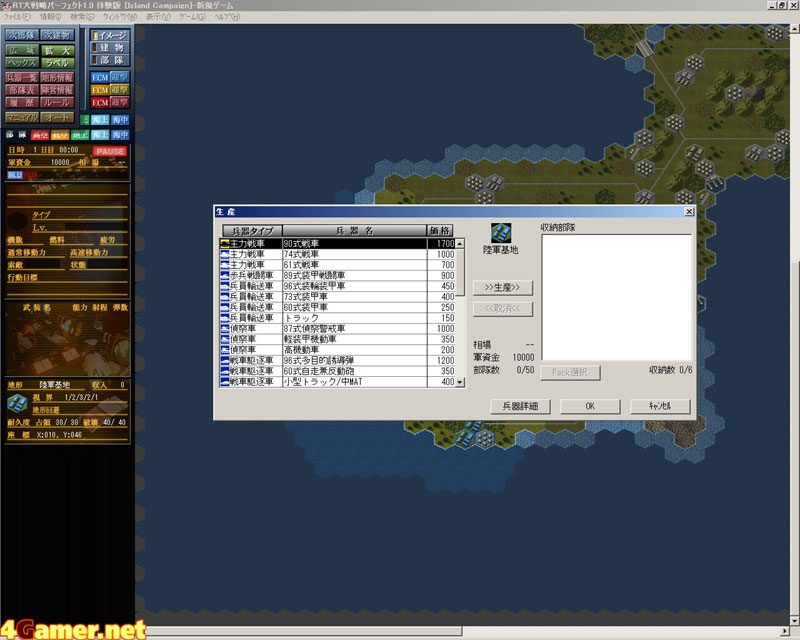This screenshot has width=800, height=640.
Task: Toggle 海中 filter in the 部隊 row
Action: (120, 135)
